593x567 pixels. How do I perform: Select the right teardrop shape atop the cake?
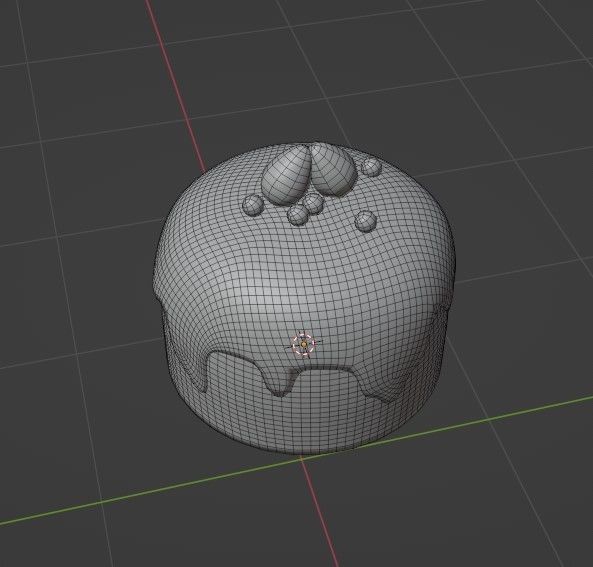(x=334, y=169)
